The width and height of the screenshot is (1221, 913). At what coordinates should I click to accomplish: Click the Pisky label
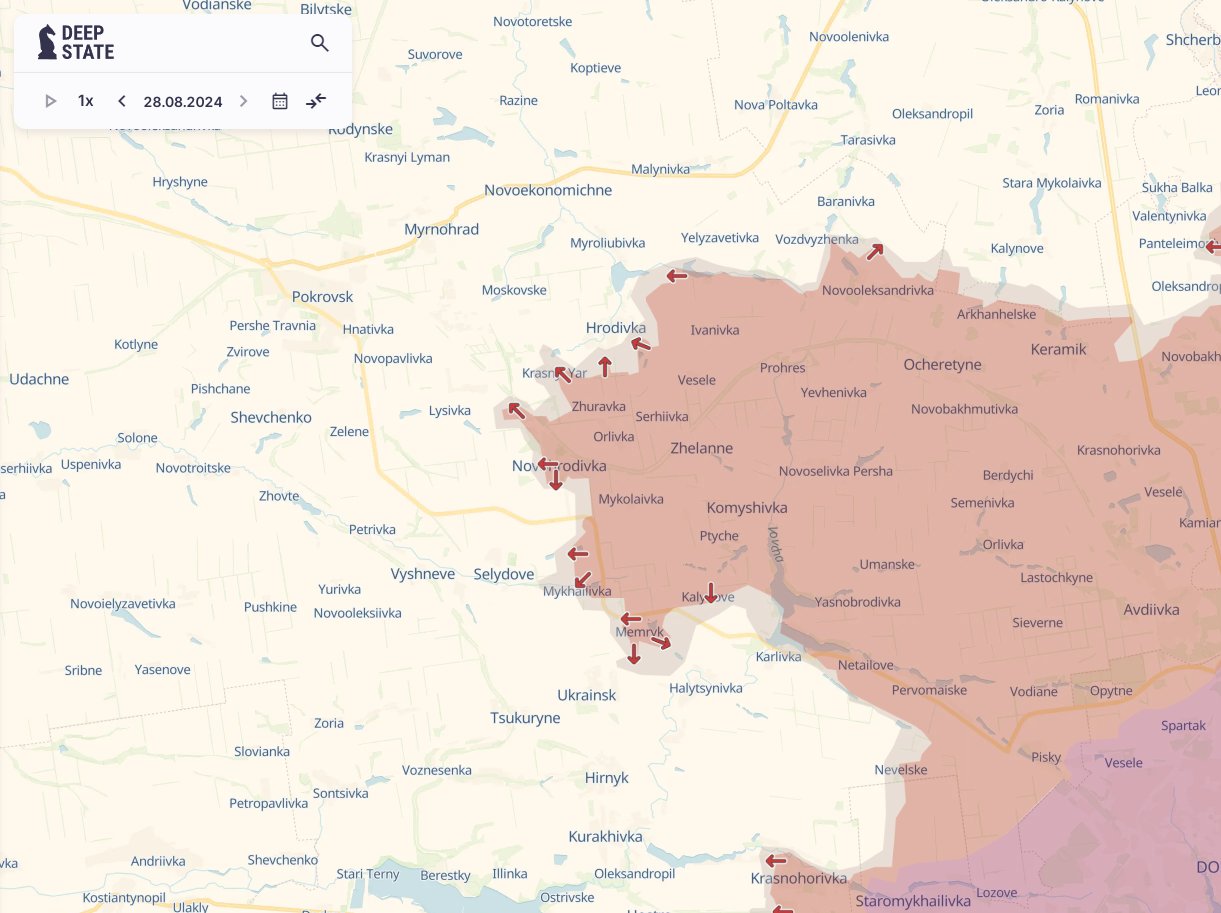pos(1046,757)
